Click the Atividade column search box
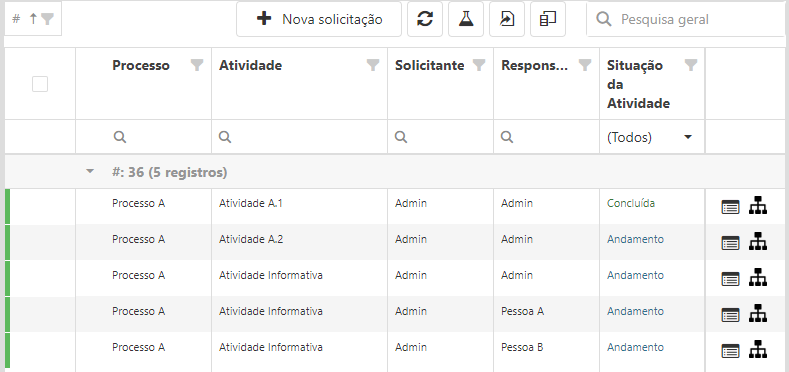789x372 pixels. (299, 137)
